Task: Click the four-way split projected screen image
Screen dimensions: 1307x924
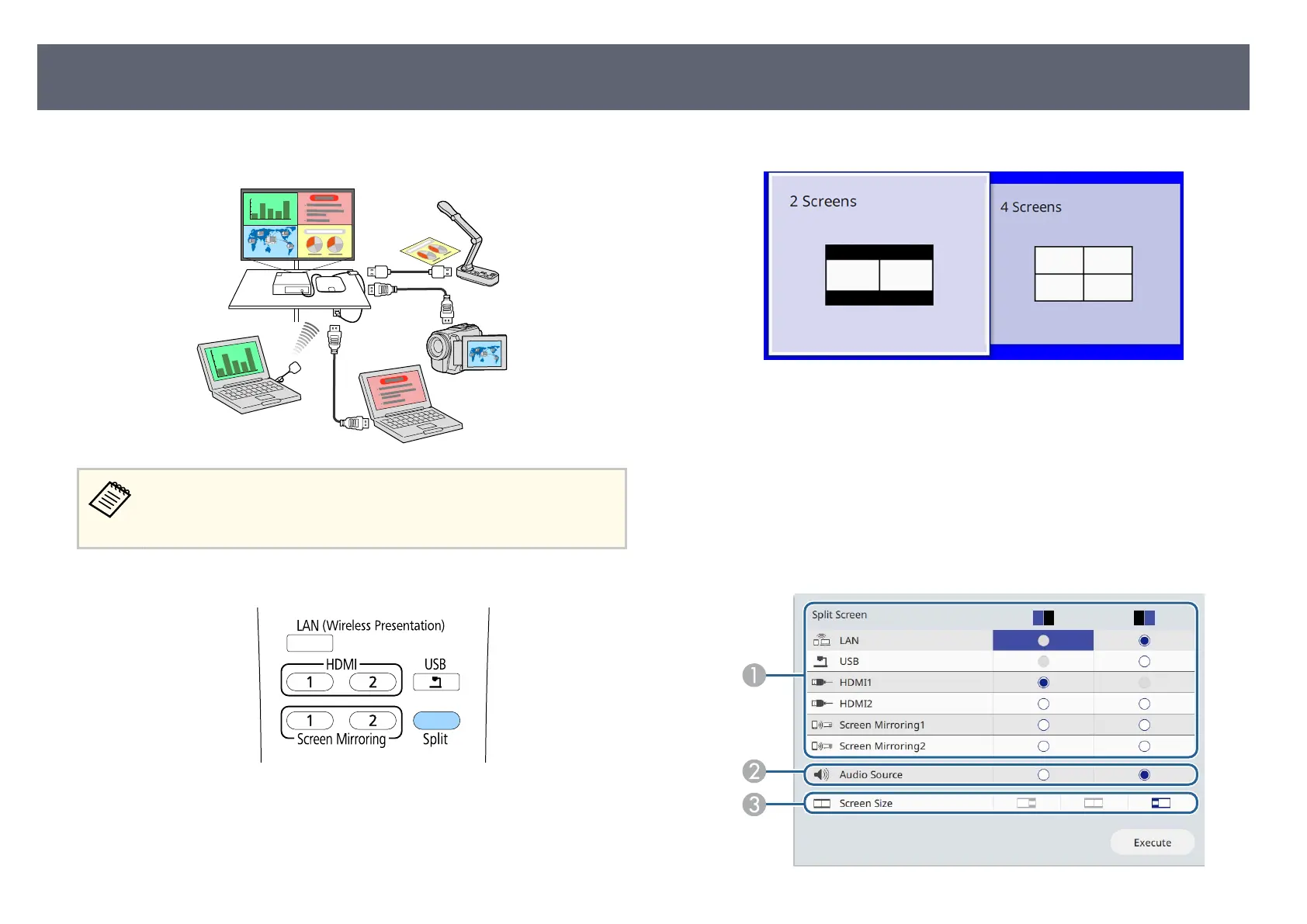Action: click(x=297, y=225)
